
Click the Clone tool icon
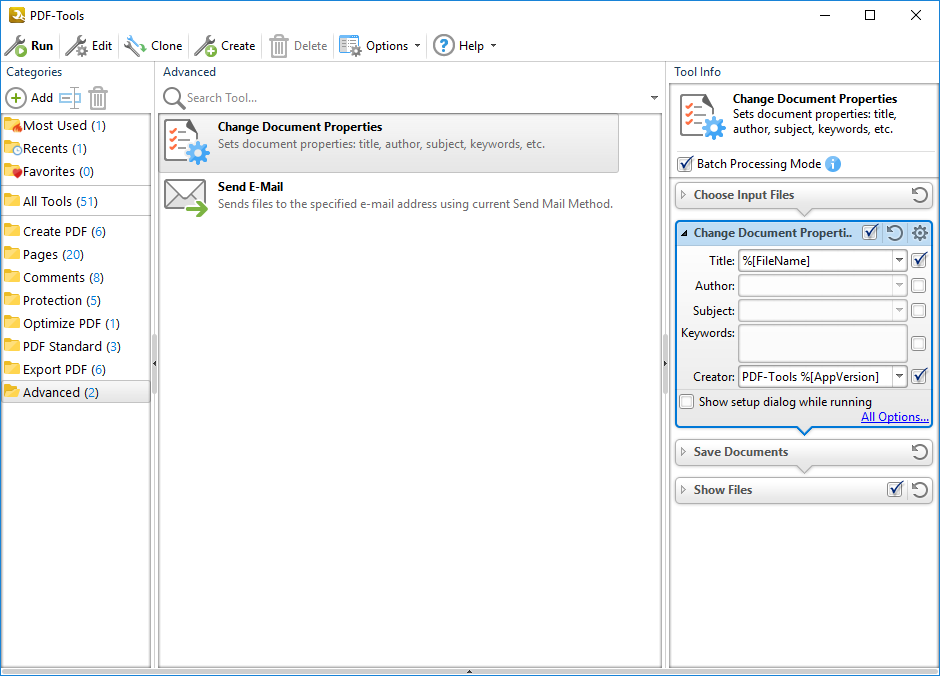click(135, 46)
